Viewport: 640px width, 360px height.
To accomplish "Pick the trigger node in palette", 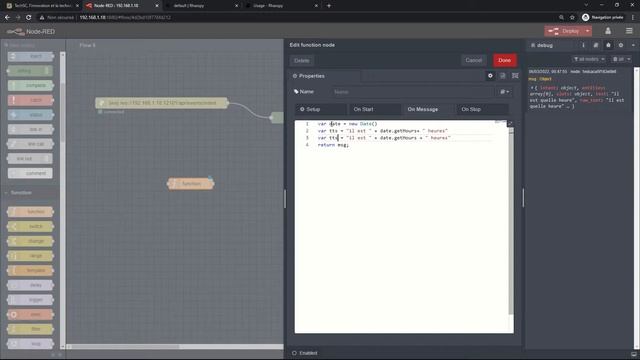I will point(30,300).
